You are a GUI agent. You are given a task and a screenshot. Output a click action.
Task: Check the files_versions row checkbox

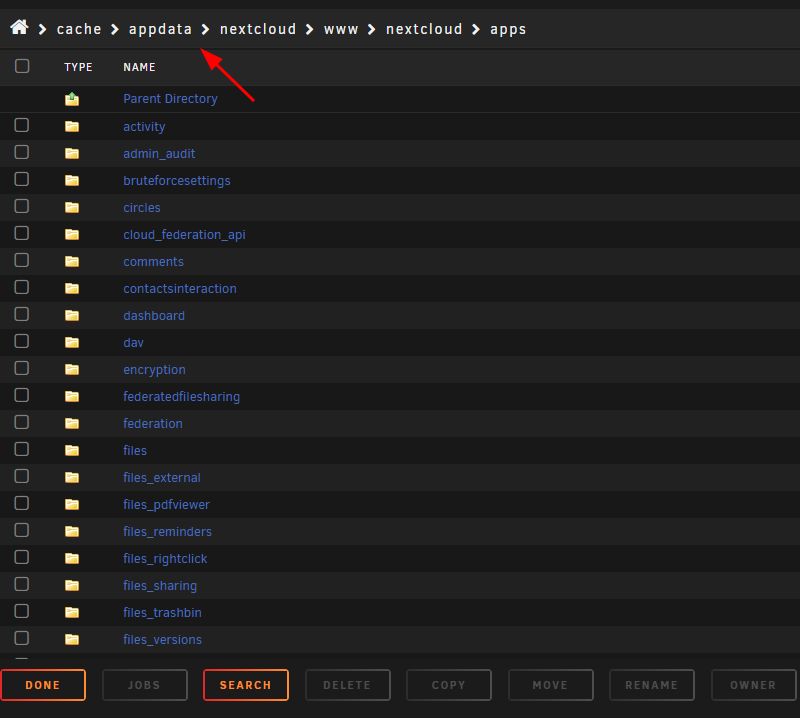coord(21,638)
